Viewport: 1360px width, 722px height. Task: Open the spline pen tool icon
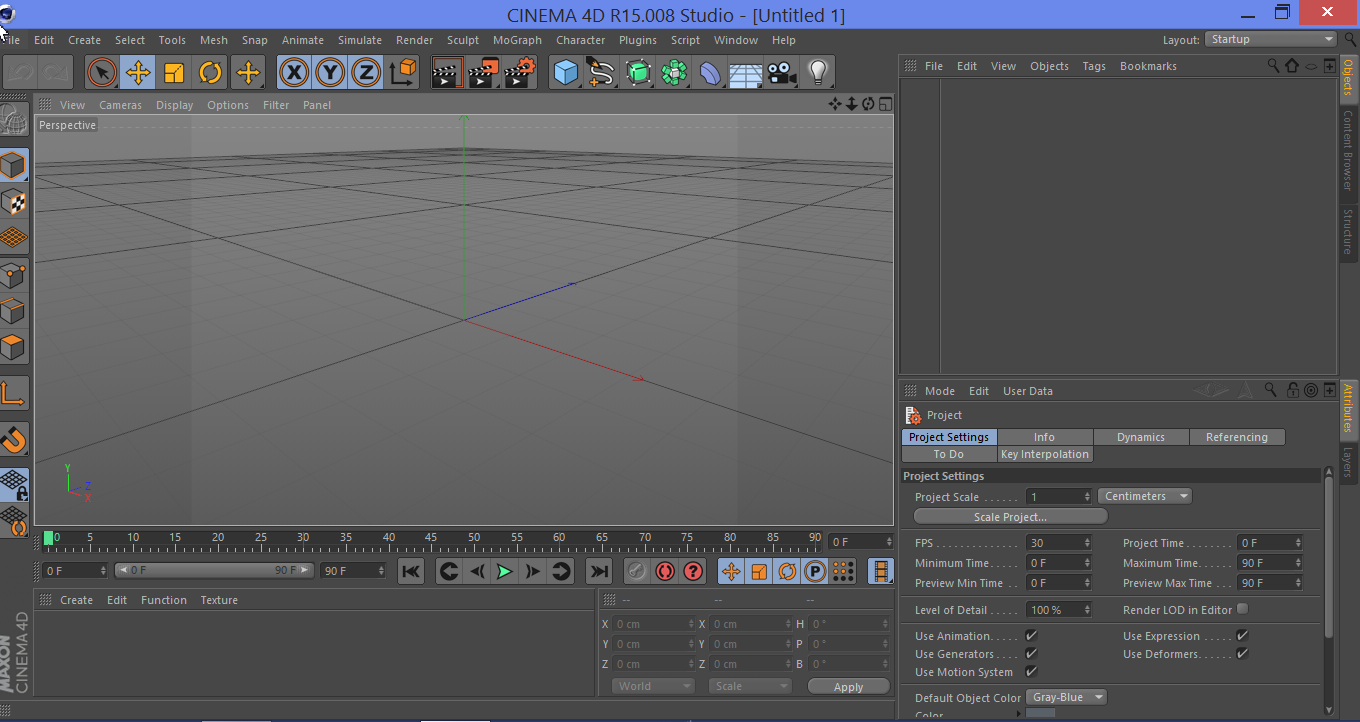click(601, 72)
